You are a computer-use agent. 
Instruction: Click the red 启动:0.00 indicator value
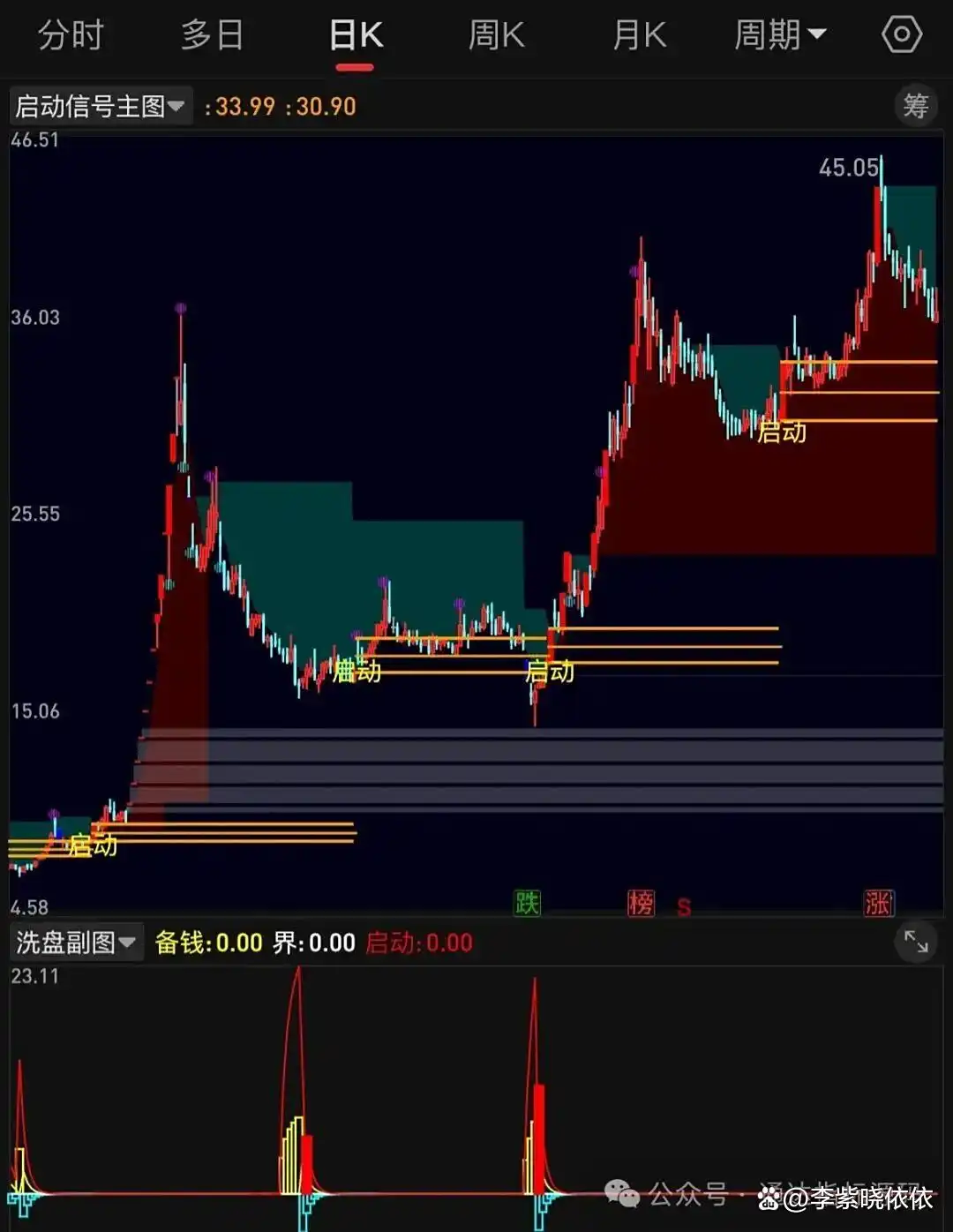click(x=419, y=943)
